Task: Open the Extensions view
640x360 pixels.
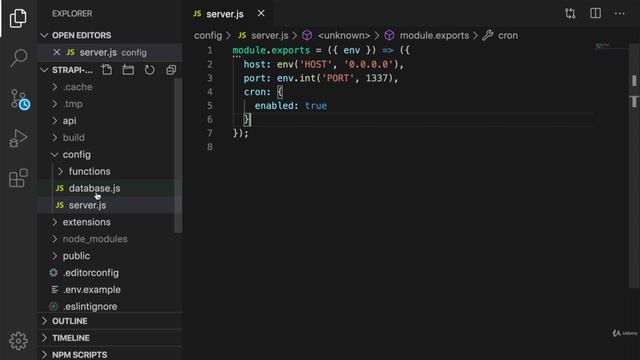Action: (18, 178)
